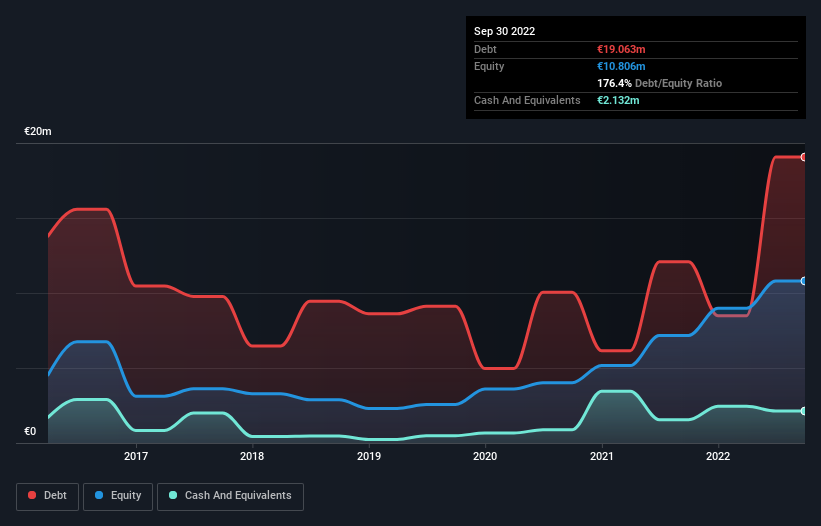Toggle the Equity series legend button

pyautogui.click(x=118, y=496)
